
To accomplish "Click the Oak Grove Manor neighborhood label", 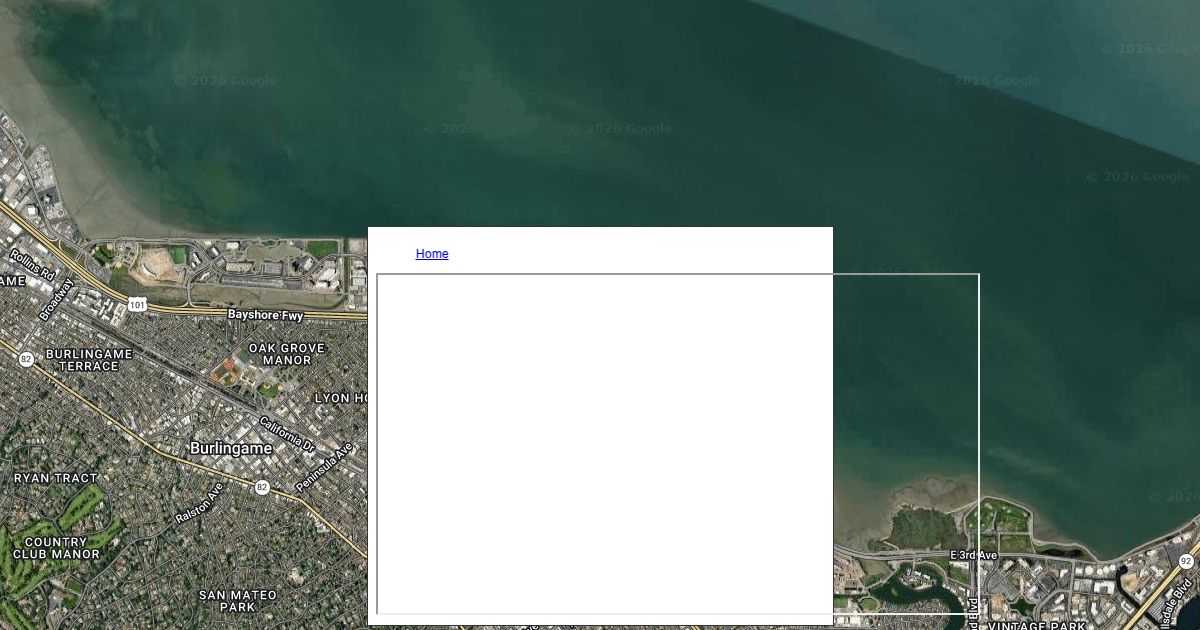I will [287, 354].
